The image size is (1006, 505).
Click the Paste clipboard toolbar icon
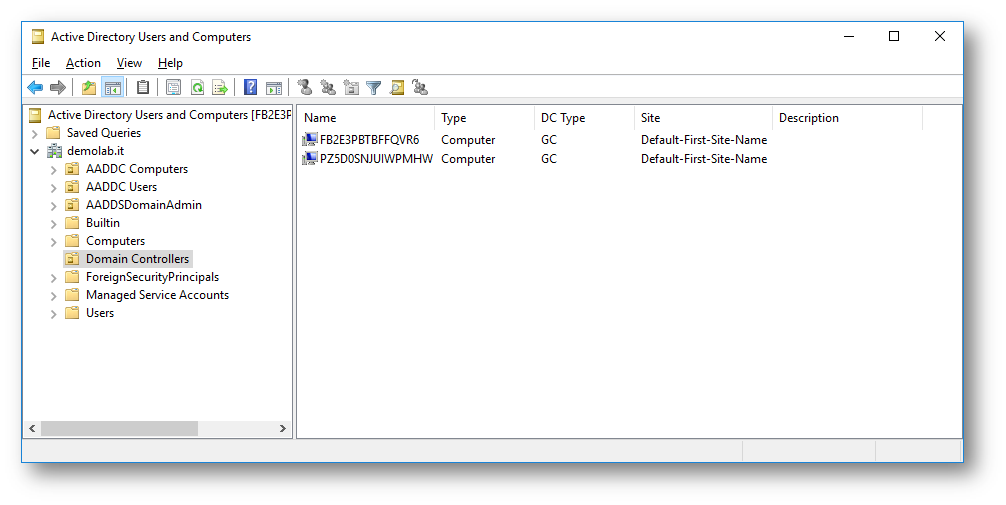pyautogui.click(x=143, y=87)
